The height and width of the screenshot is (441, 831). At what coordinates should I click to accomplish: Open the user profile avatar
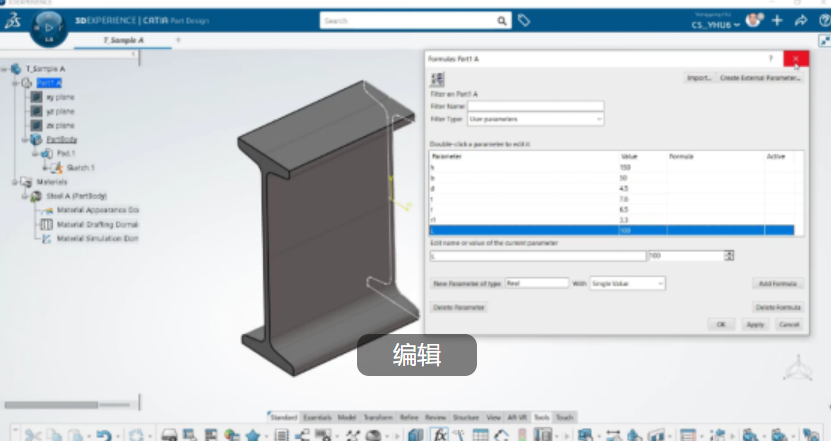point(753,20)
